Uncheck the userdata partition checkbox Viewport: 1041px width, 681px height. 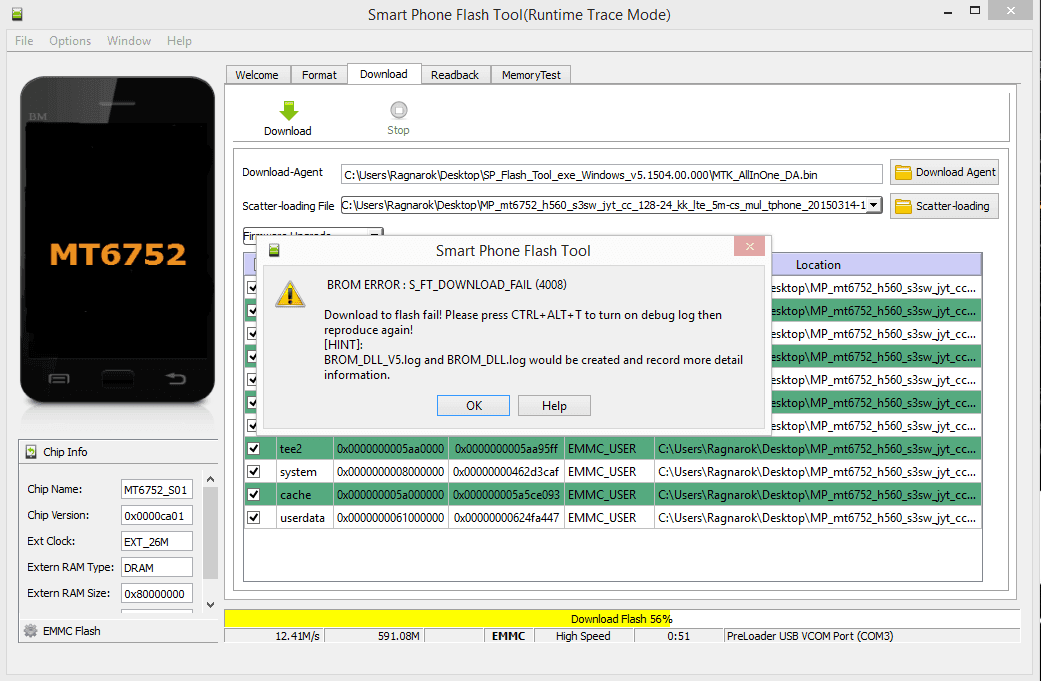pyautogui.click(x=254, y=517)
